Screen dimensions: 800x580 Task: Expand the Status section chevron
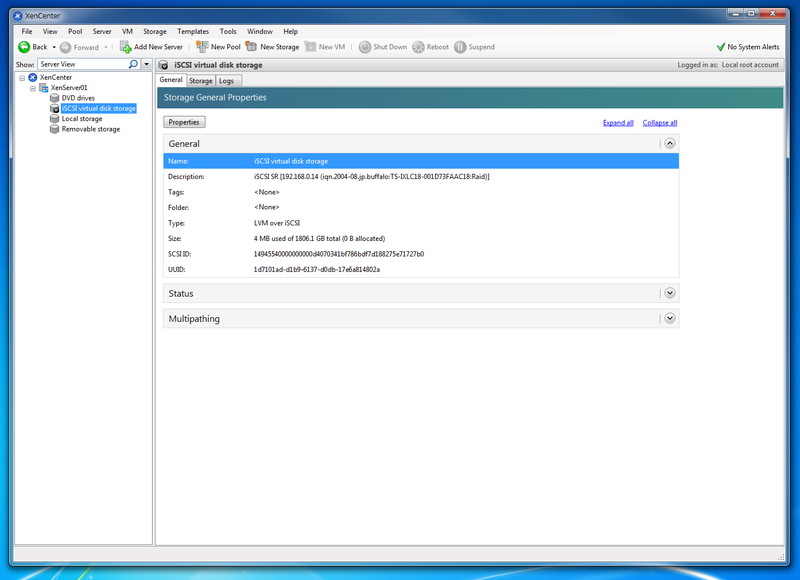coord(670,293)
